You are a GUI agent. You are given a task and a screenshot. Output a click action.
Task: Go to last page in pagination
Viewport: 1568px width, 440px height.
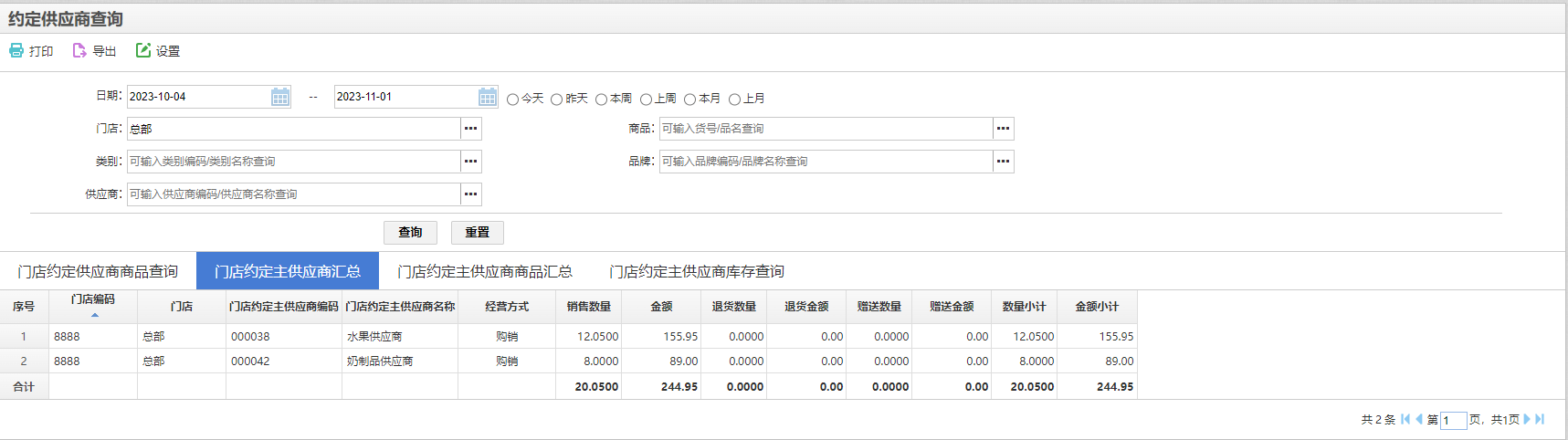click(1540, 419)
